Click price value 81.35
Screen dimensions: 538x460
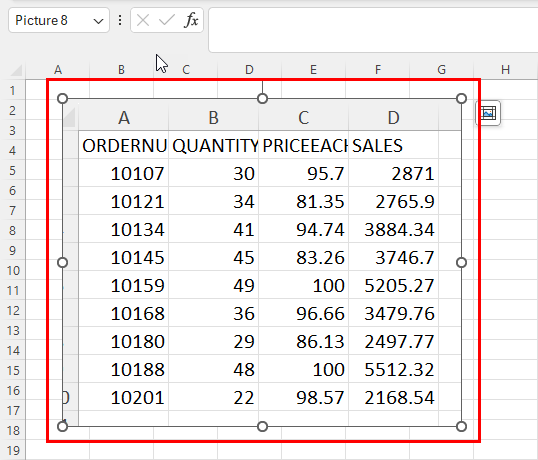[x=320, y=202]
